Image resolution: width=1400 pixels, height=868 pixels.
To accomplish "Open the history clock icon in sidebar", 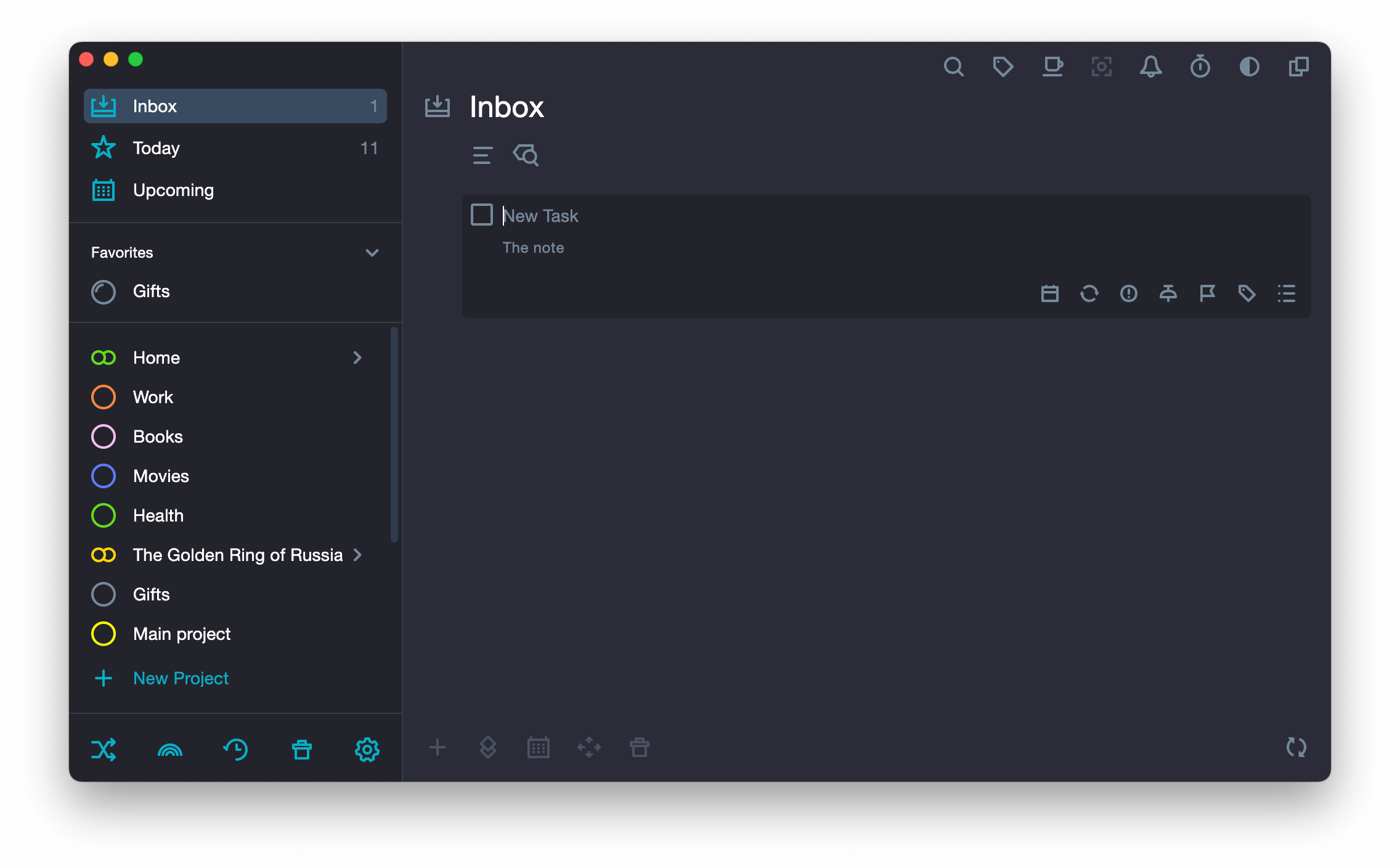I will [x=235, y=750].
